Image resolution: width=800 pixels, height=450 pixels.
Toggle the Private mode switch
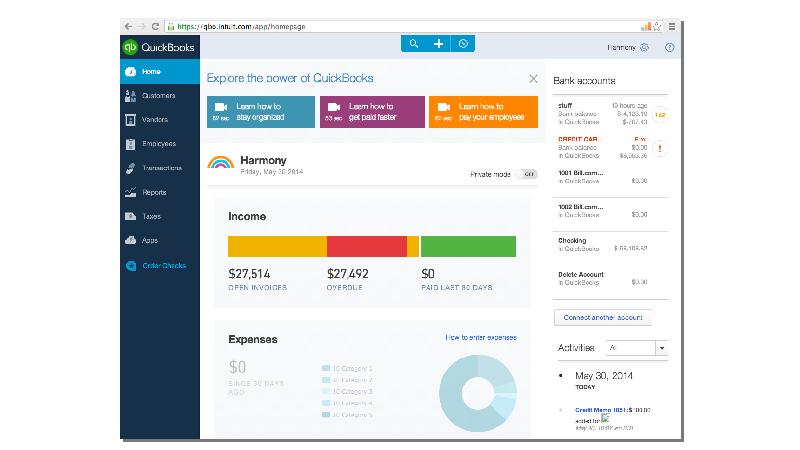pos(529,174)
